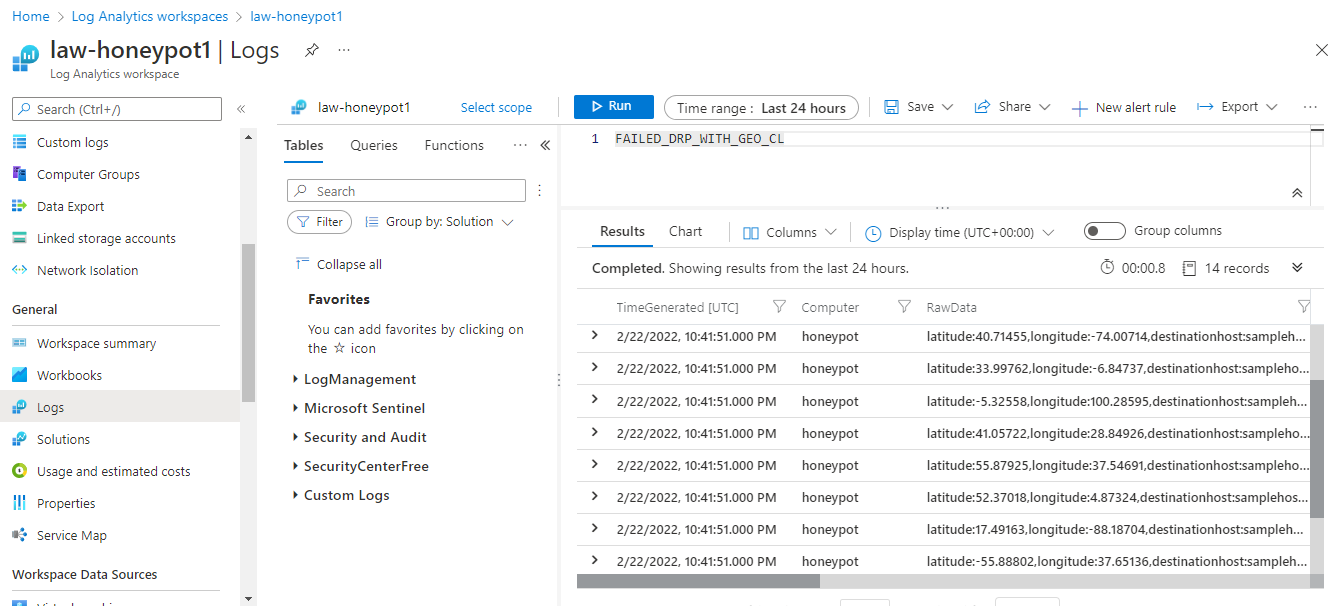
Task: Open the toolbar overflow ellipsis menu
Action: click(1311, 107)
